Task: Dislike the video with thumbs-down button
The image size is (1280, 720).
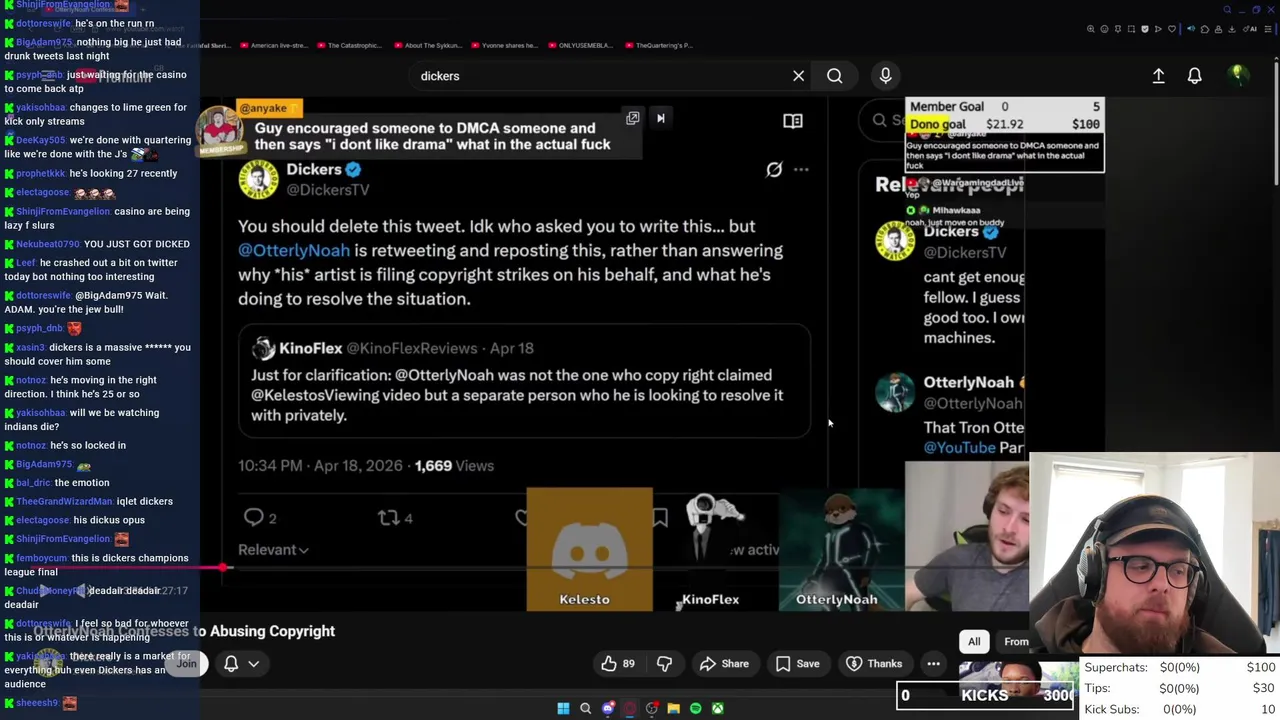Action: 664,663
